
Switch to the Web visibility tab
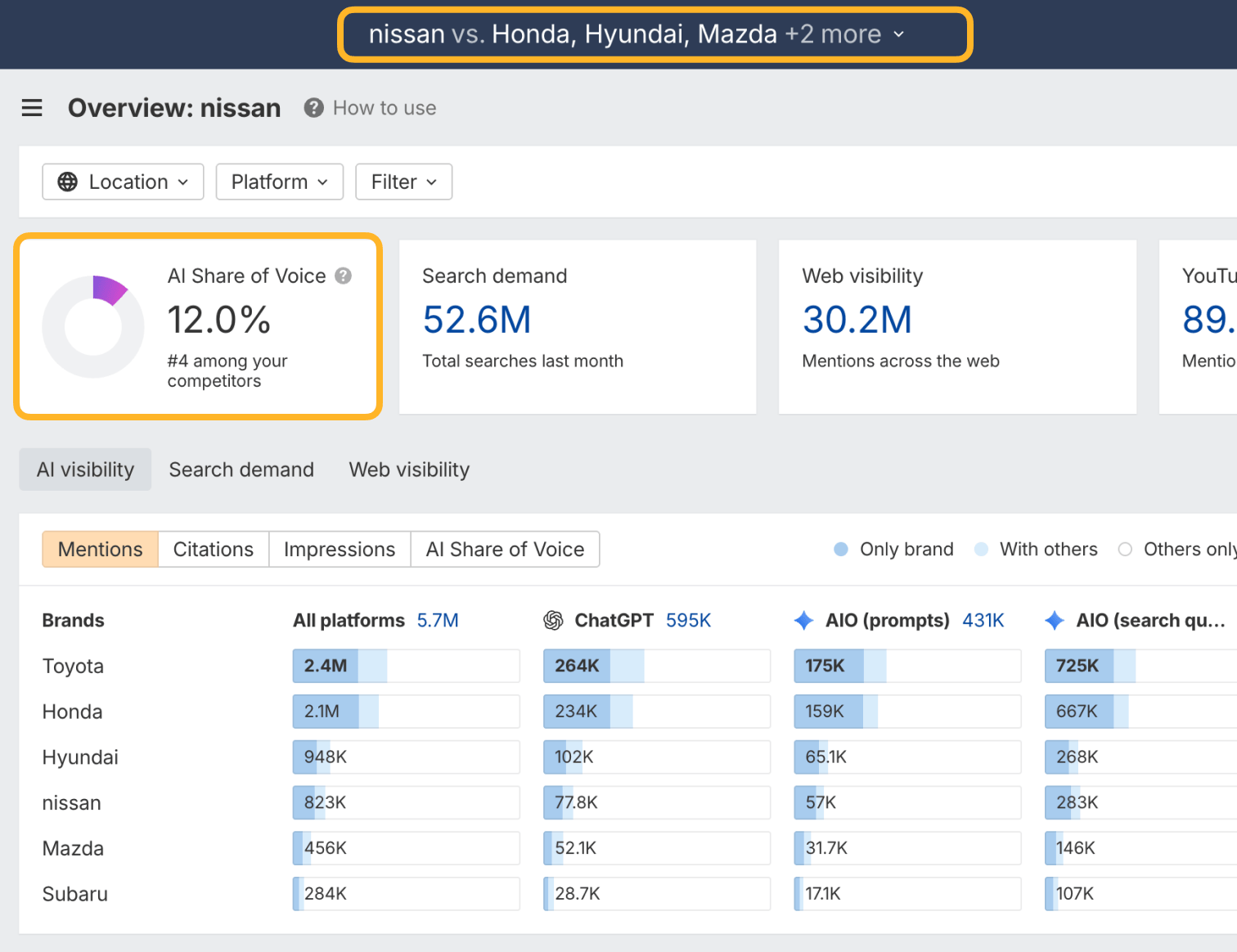click(x=409, y=469)
